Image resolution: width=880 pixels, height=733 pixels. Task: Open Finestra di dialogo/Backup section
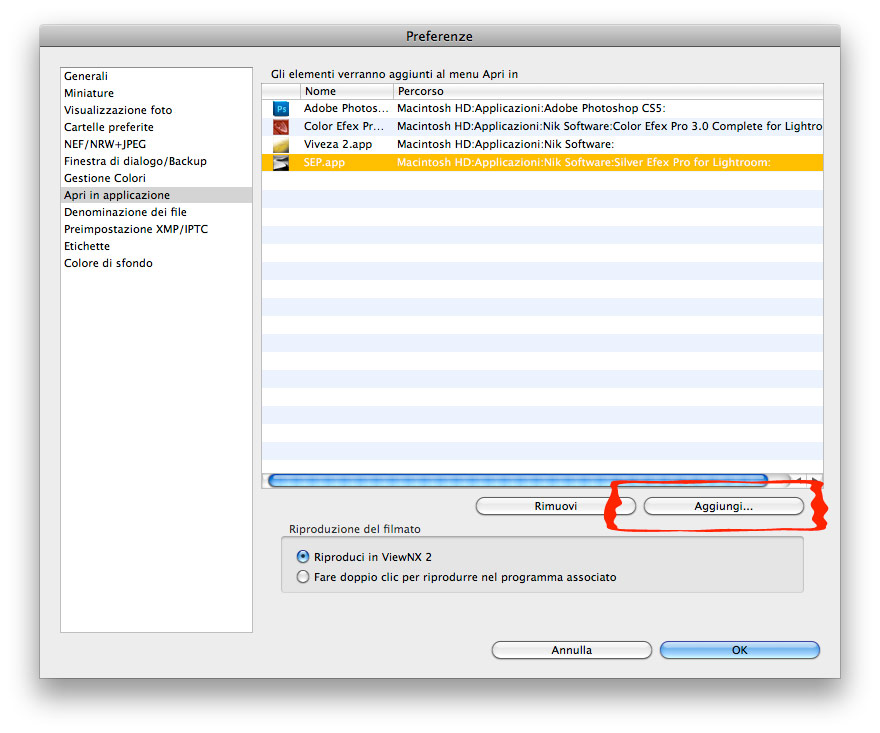click(156, 161)
